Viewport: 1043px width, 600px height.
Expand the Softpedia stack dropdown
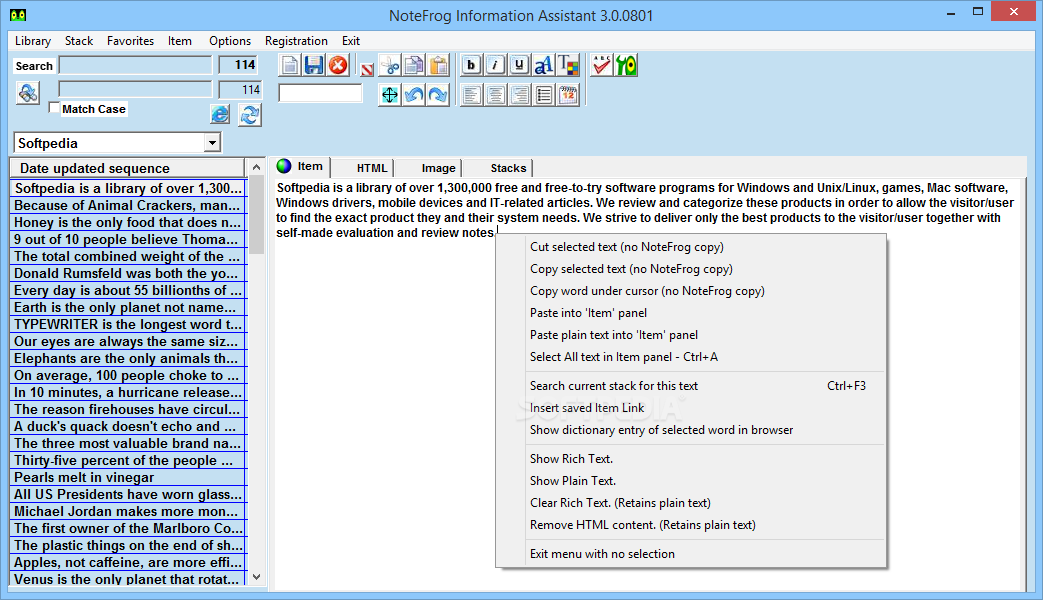click(x=212, y=143)
